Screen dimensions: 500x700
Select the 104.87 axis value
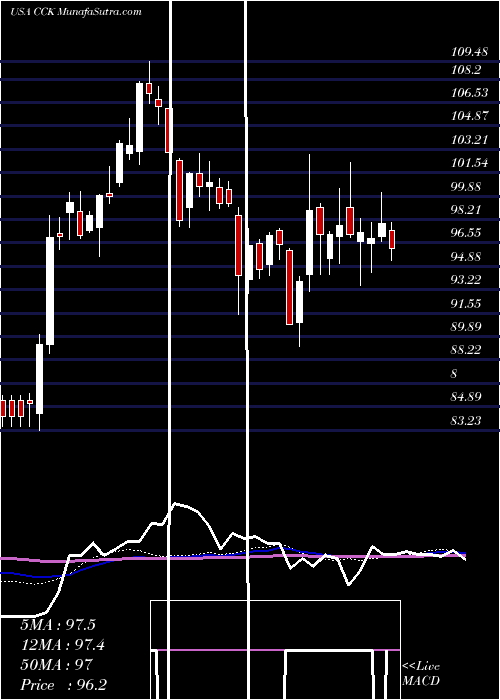click(x=469, y=116)
